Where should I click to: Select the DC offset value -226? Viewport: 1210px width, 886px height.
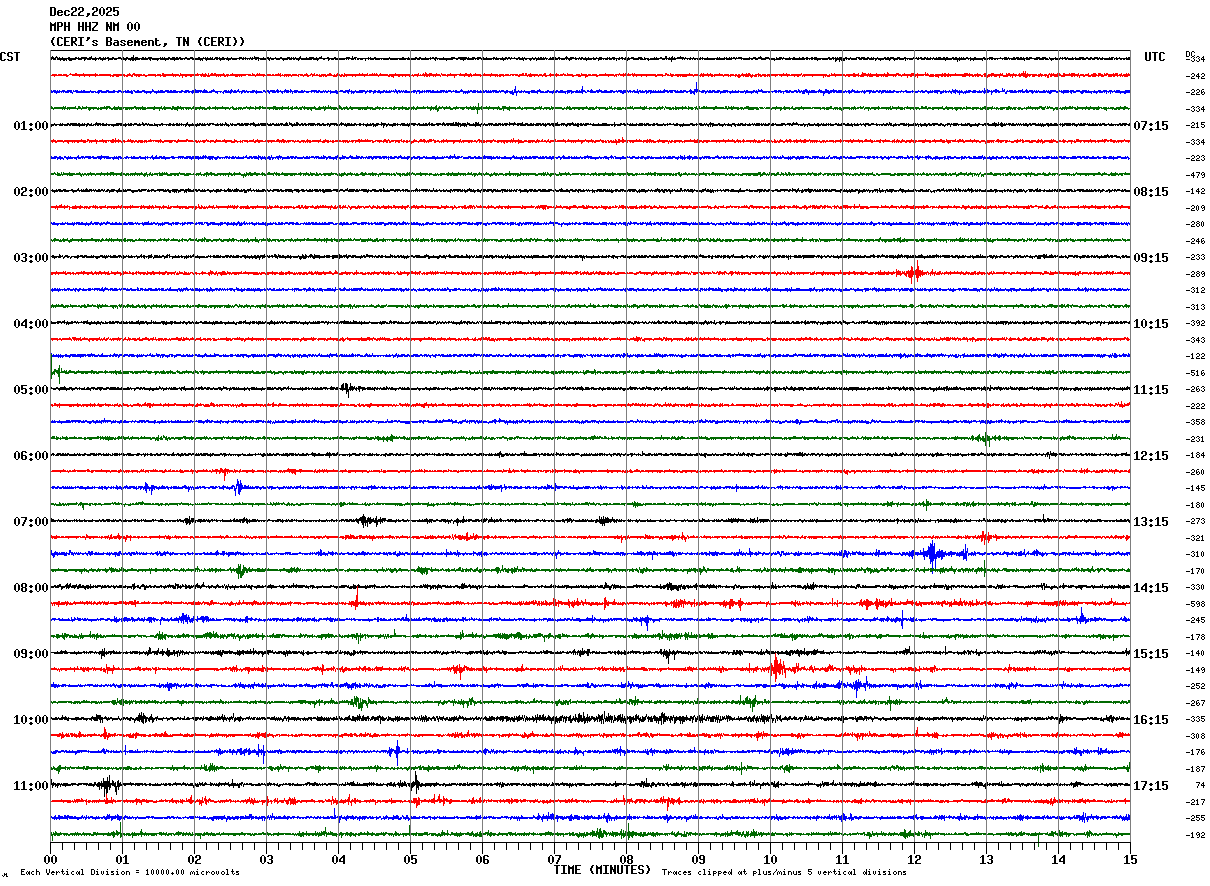(x=1195, y=93)
